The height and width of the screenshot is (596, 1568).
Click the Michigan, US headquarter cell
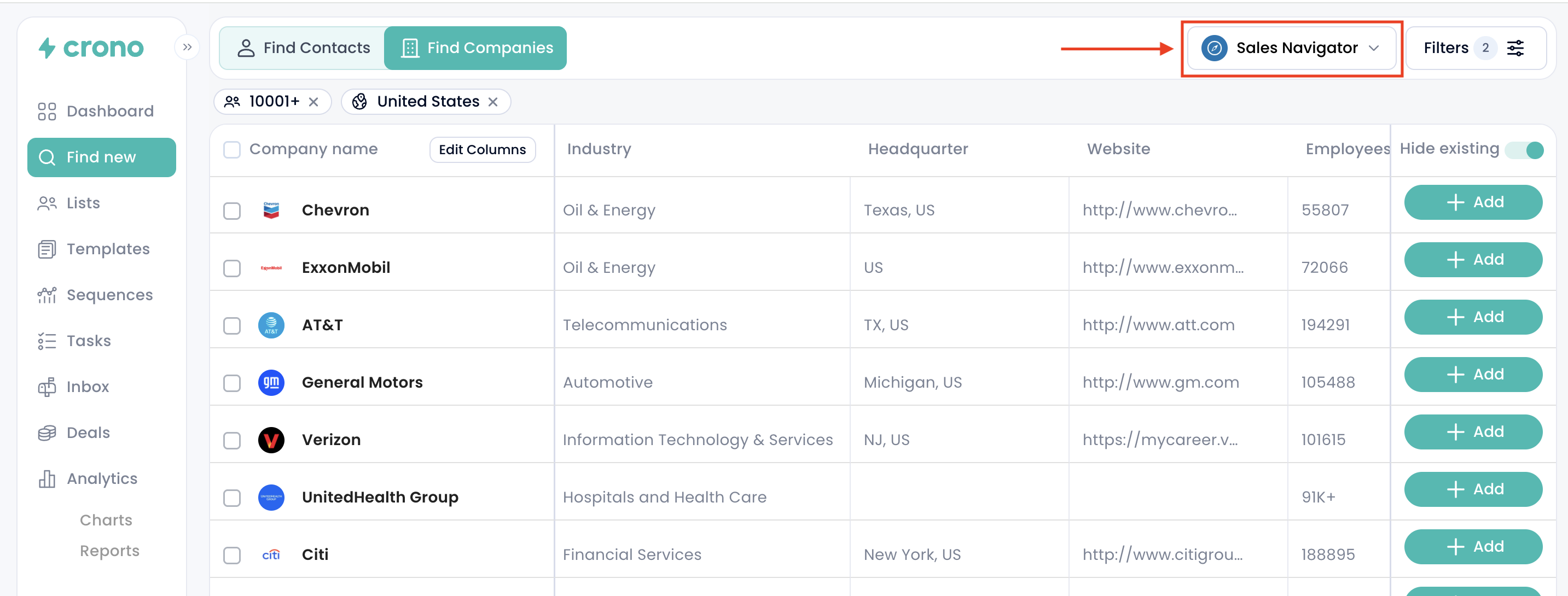click(x=913, y=383)
